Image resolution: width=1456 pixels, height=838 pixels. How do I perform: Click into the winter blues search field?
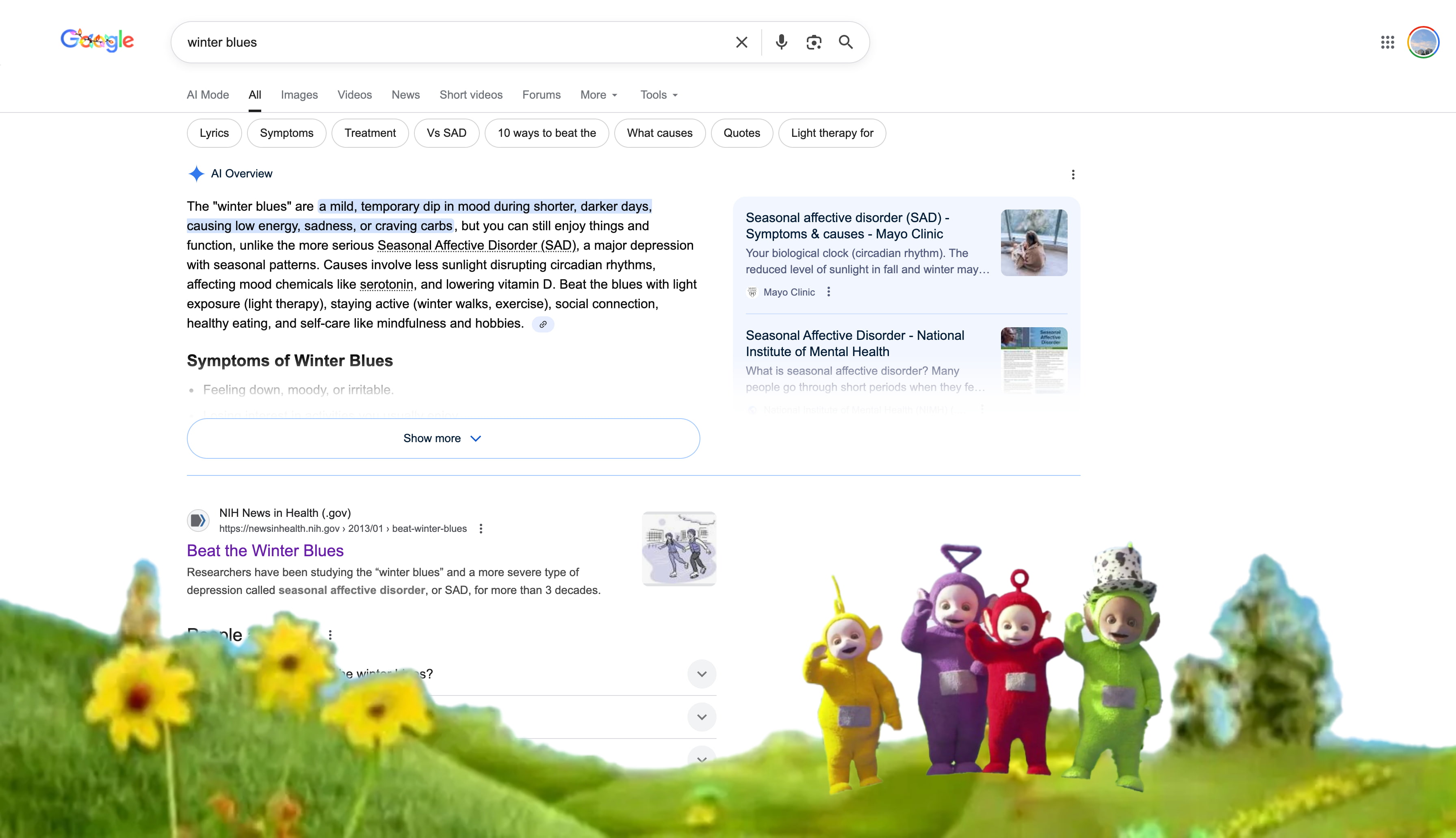[449, 42]
